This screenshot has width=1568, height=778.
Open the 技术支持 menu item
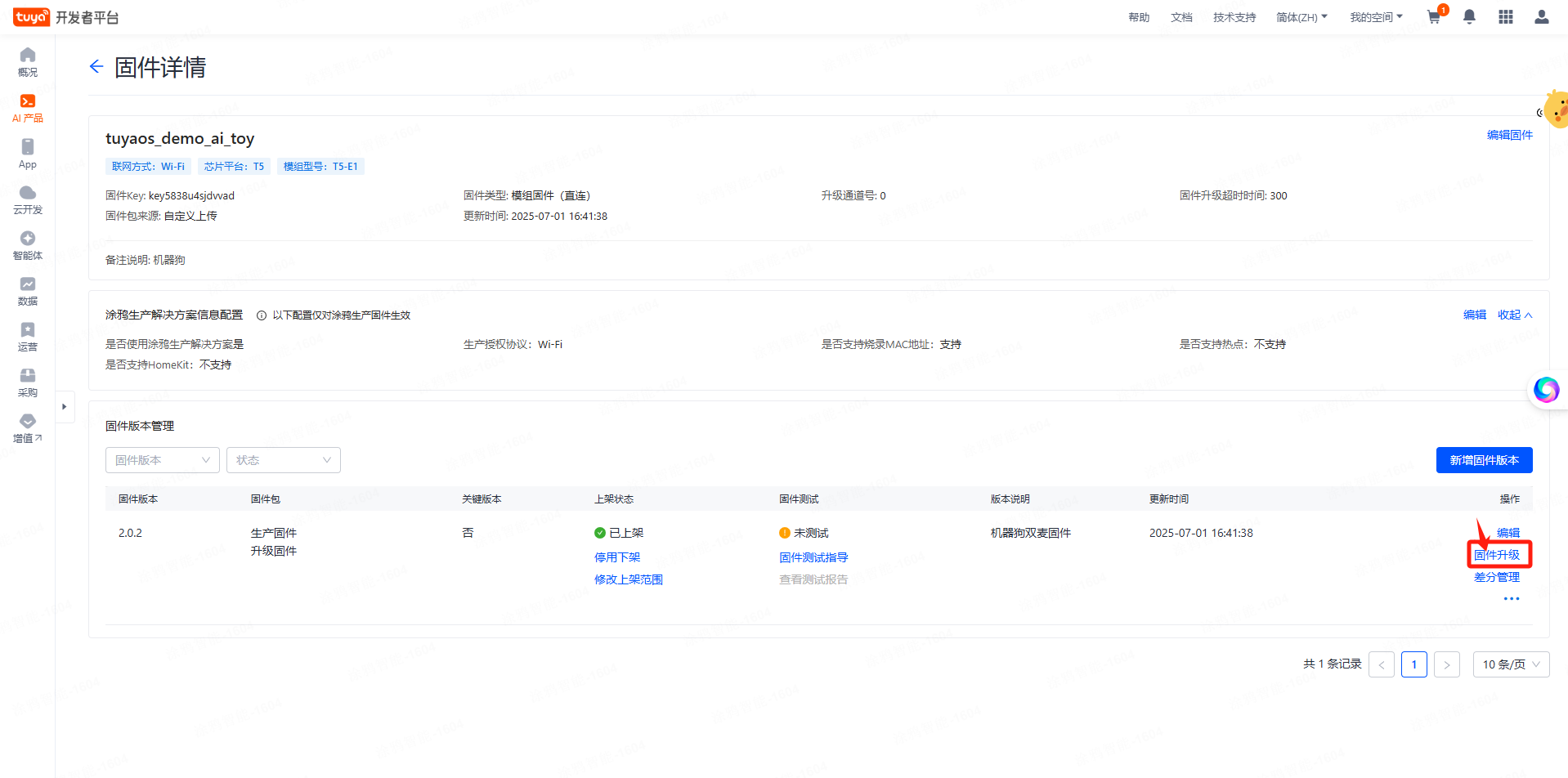(1234, 17)
